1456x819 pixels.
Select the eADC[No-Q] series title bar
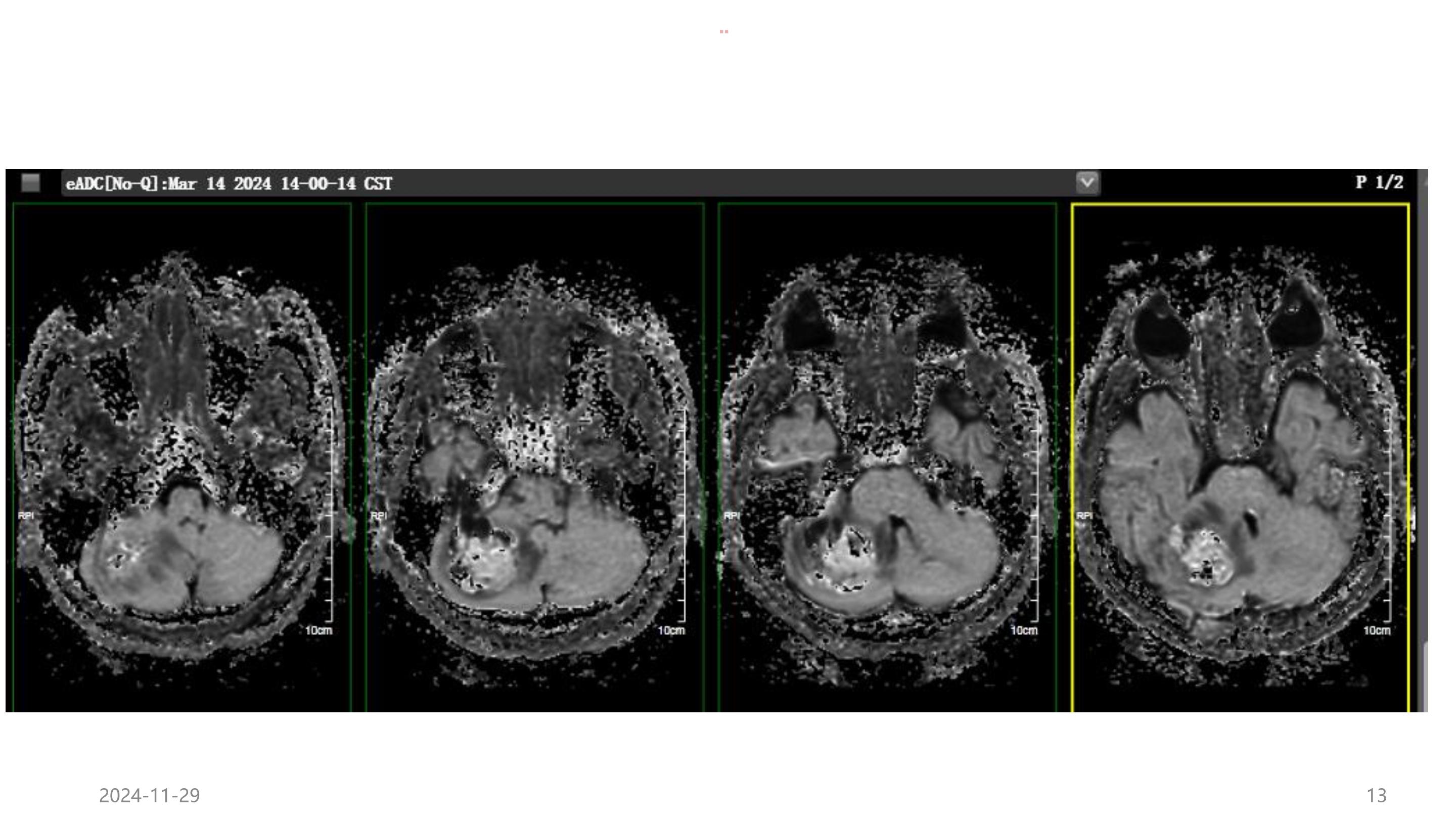(580, 184)
